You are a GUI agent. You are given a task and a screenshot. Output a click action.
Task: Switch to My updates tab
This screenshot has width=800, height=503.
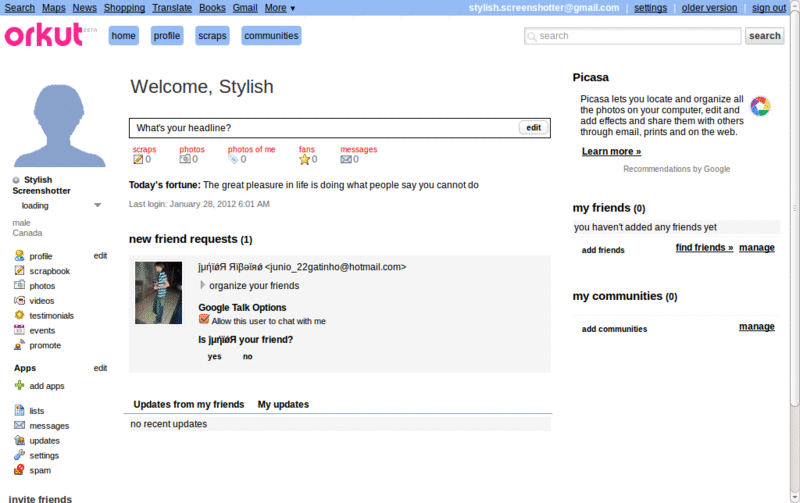pyautogui.click(x=283, y=404)
